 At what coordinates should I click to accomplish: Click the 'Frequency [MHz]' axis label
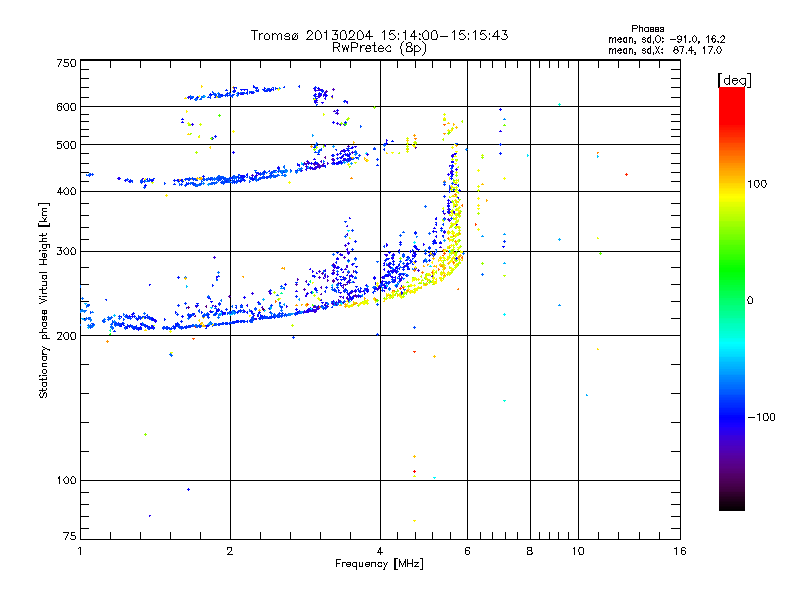[x=379, y=564]
